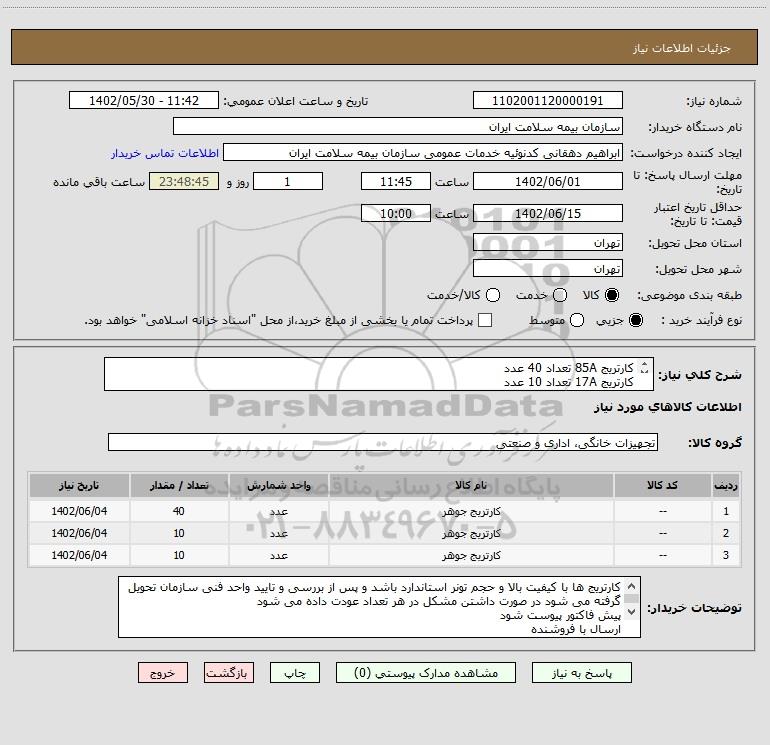Click the remaining days field showing 1

[x=288, y=181]
